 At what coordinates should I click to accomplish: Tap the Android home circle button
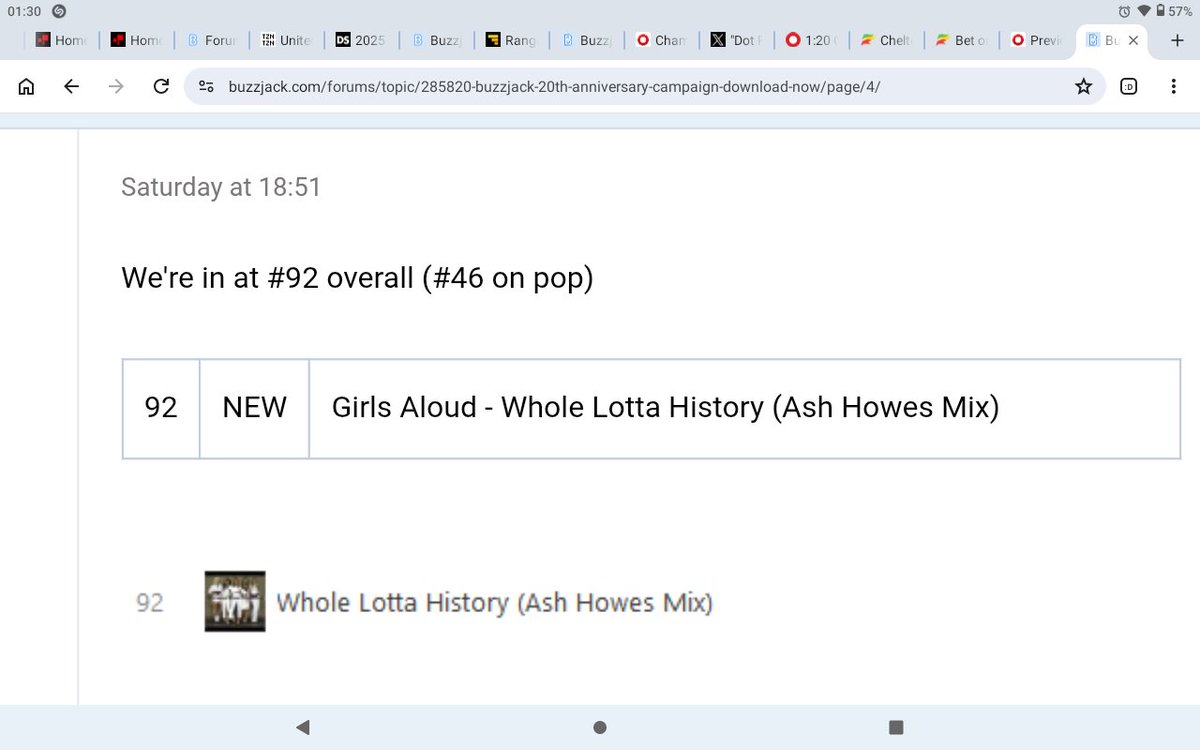coord(600,727)
